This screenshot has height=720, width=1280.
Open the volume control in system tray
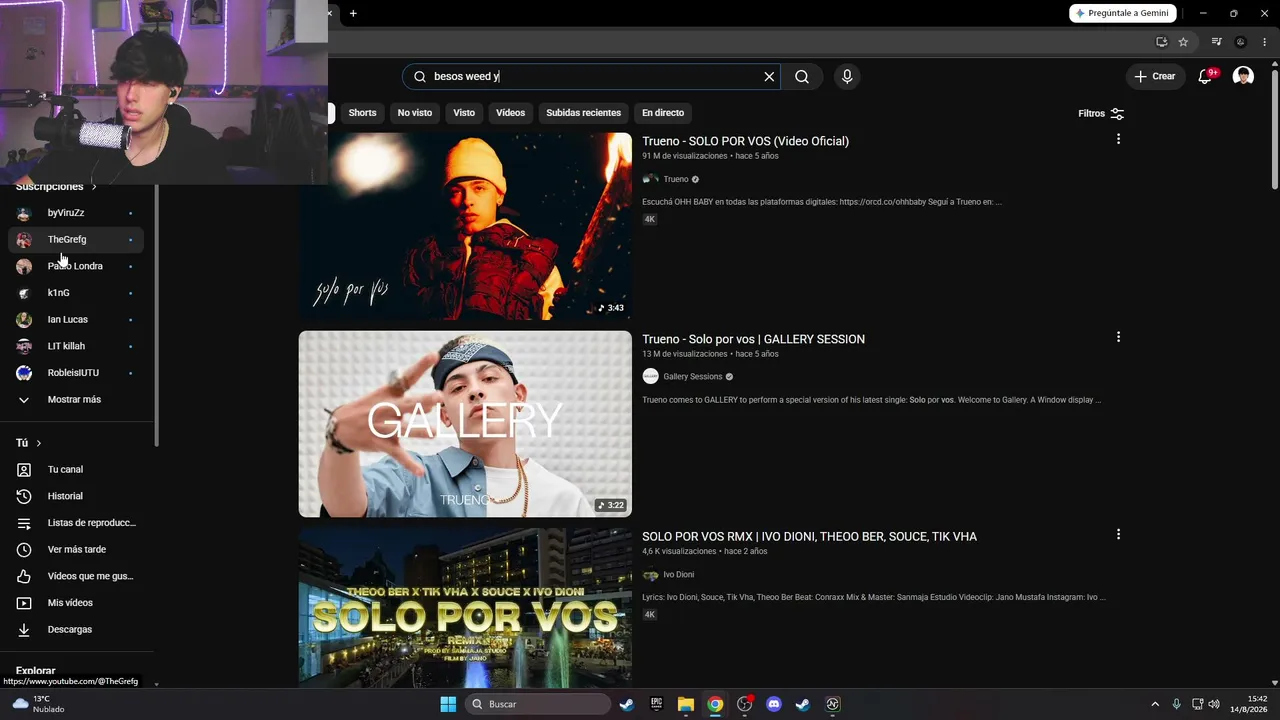[x=1214, y=704]
